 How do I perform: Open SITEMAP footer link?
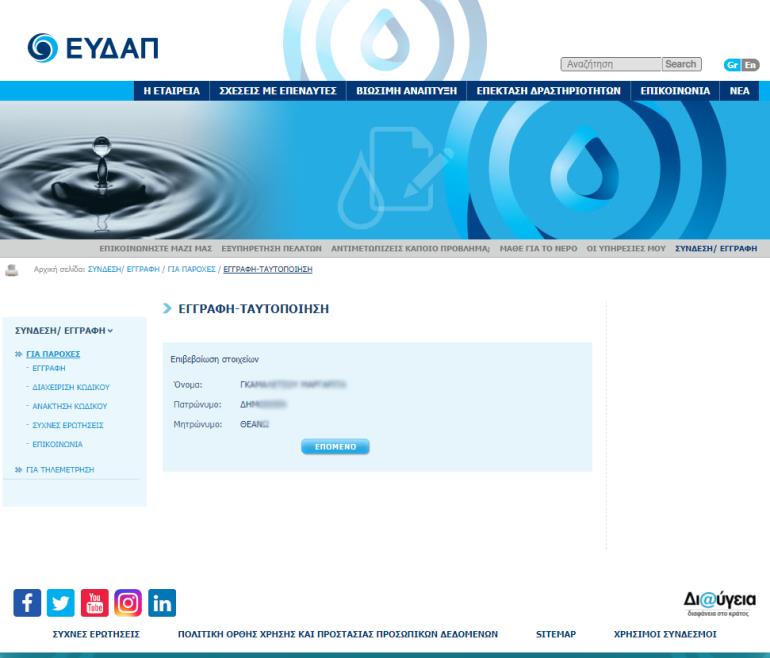click(x=555, y=634)
